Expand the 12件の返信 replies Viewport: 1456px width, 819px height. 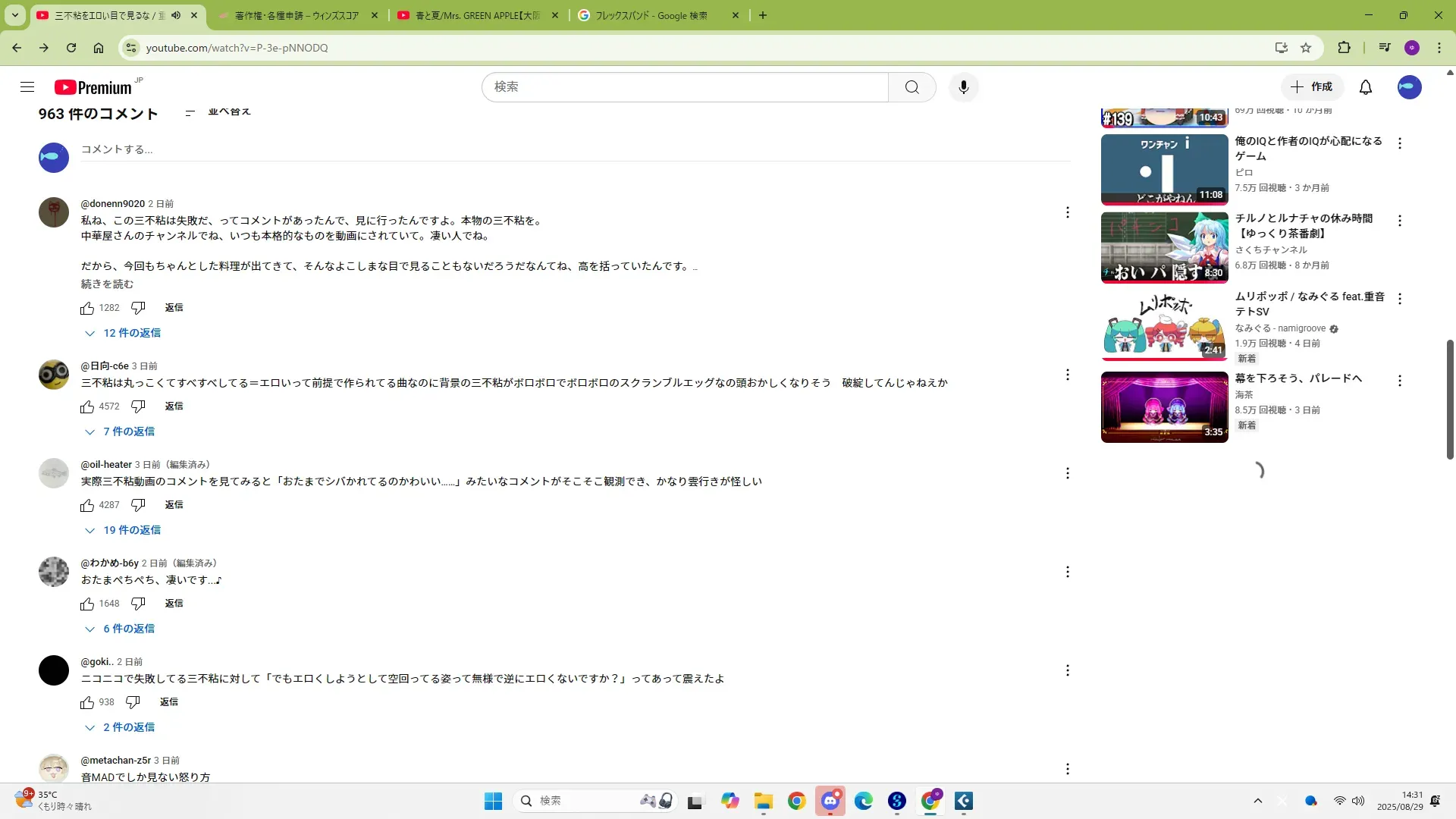131,333
